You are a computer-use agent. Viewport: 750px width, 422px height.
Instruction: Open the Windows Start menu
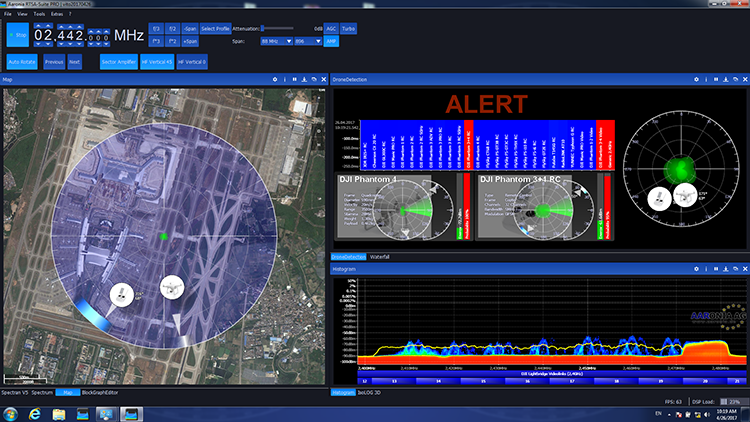tap(10, 414)
